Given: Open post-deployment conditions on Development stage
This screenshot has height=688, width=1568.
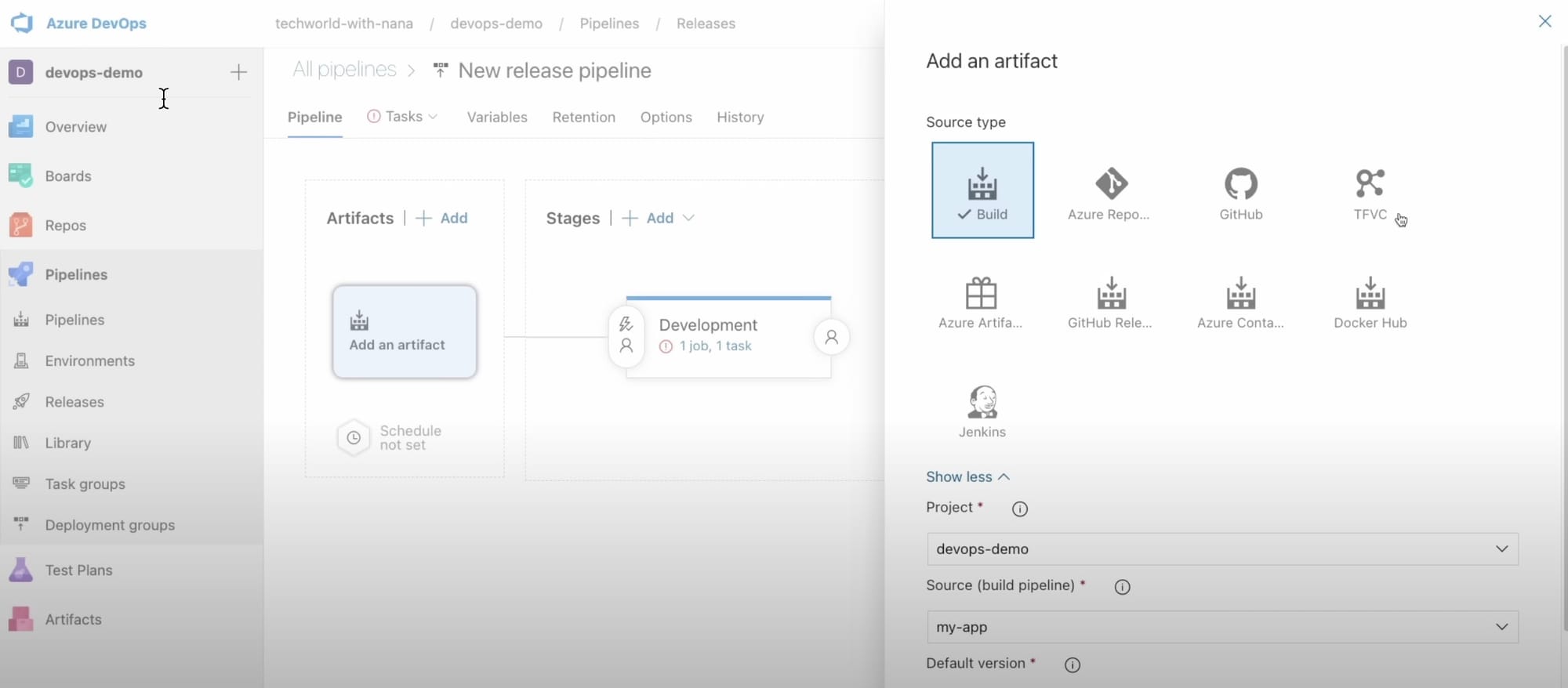Looking at the screenshot, I should pos(831,337).
